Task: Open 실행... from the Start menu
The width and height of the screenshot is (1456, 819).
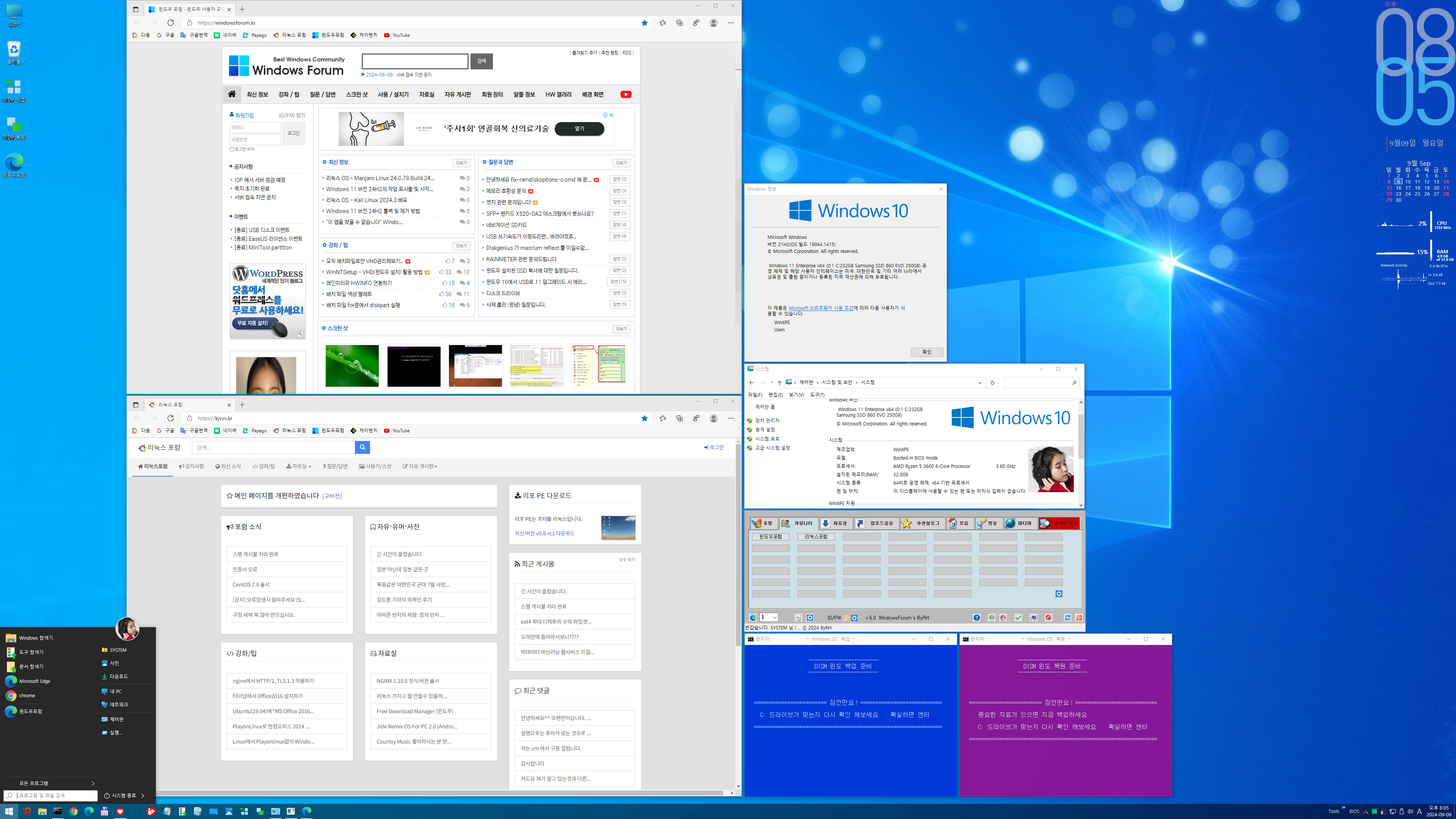Action: click(116, 733)
